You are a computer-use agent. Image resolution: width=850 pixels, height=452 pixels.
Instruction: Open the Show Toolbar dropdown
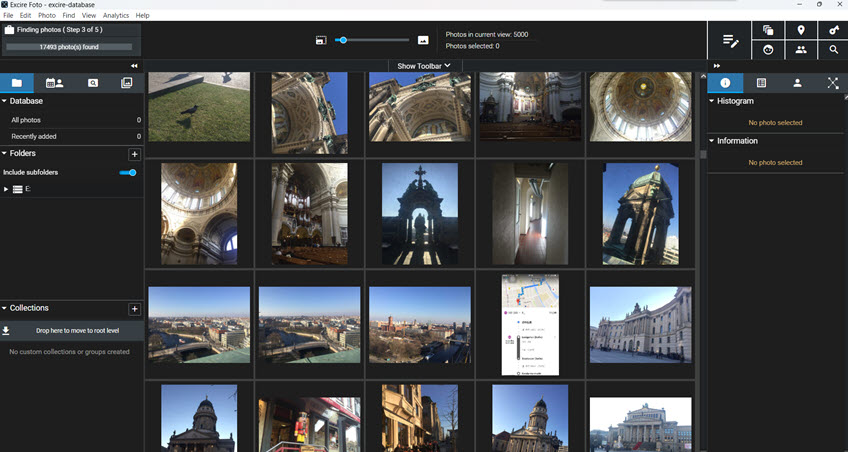(x=424, y=66)
